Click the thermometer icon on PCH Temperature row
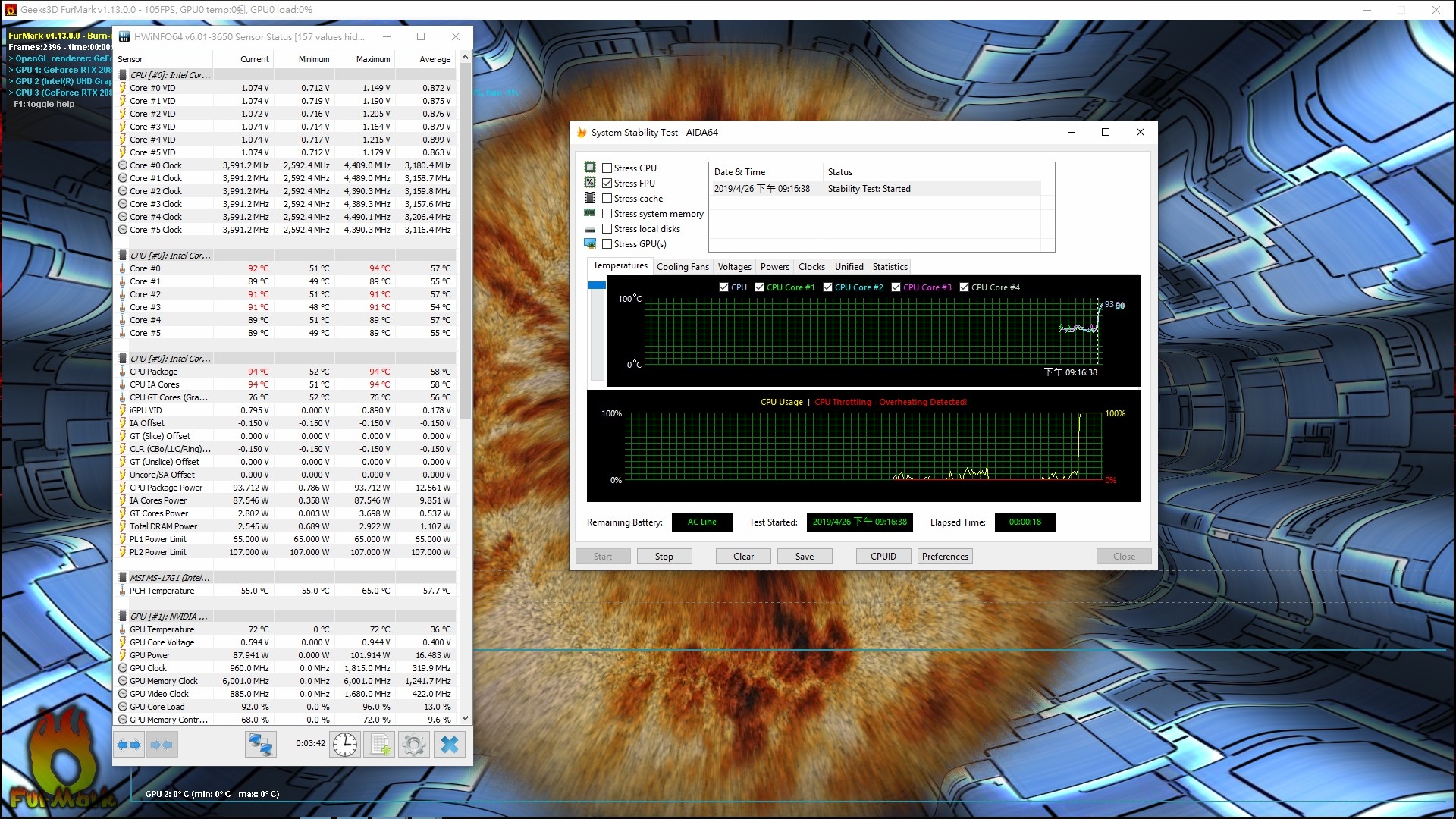 (x=123, y=591)
